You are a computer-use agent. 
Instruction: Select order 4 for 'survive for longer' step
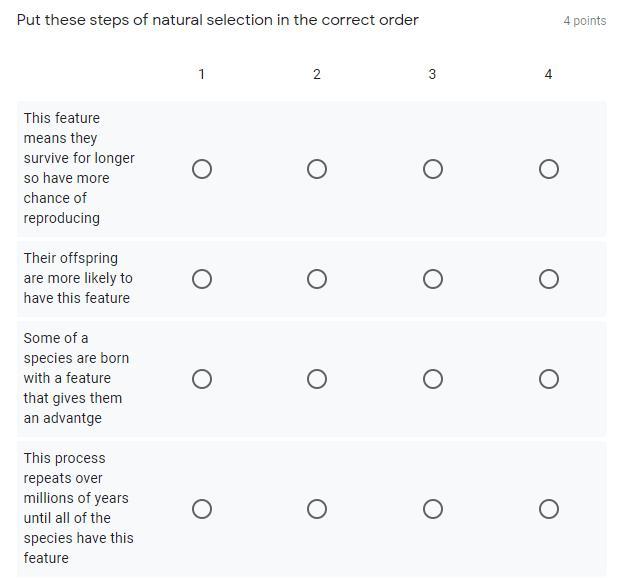(x=548, y=169)
